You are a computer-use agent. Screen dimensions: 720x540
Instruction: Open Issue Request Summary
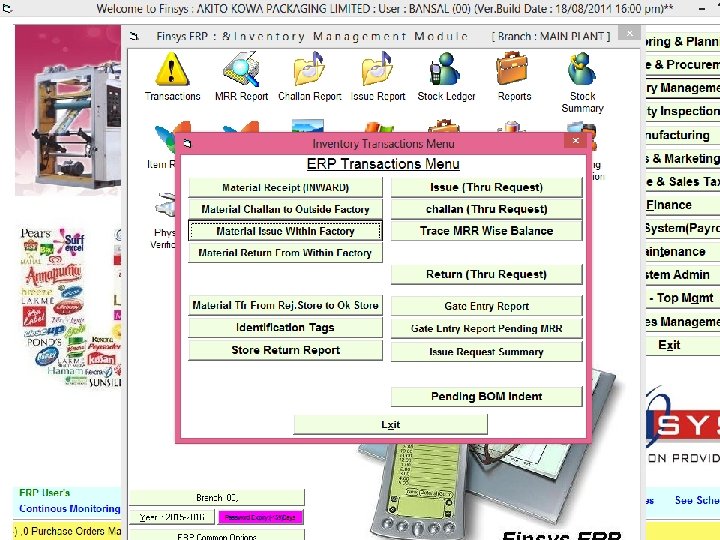coord(486,352)
